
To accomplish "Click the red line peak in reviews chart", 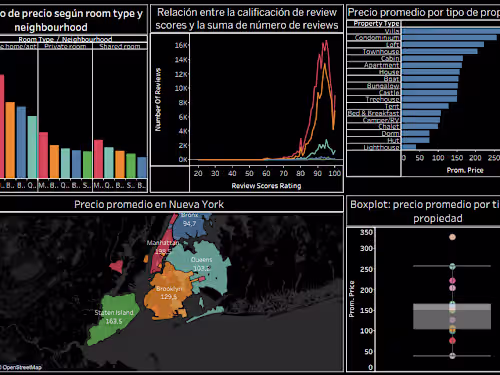I will pos(326,42).
